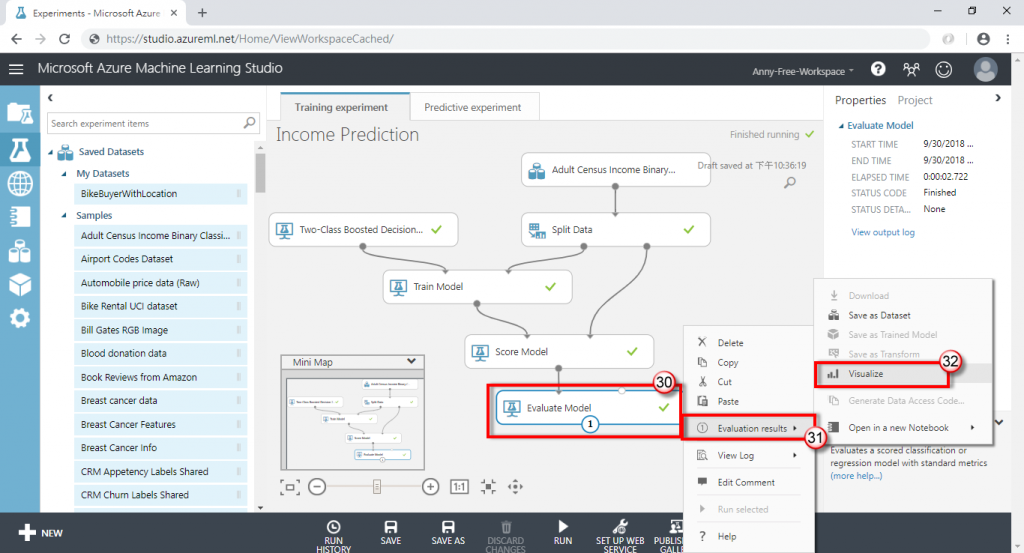
Task: Select the Score Model module
Action: tap(559, 351)
